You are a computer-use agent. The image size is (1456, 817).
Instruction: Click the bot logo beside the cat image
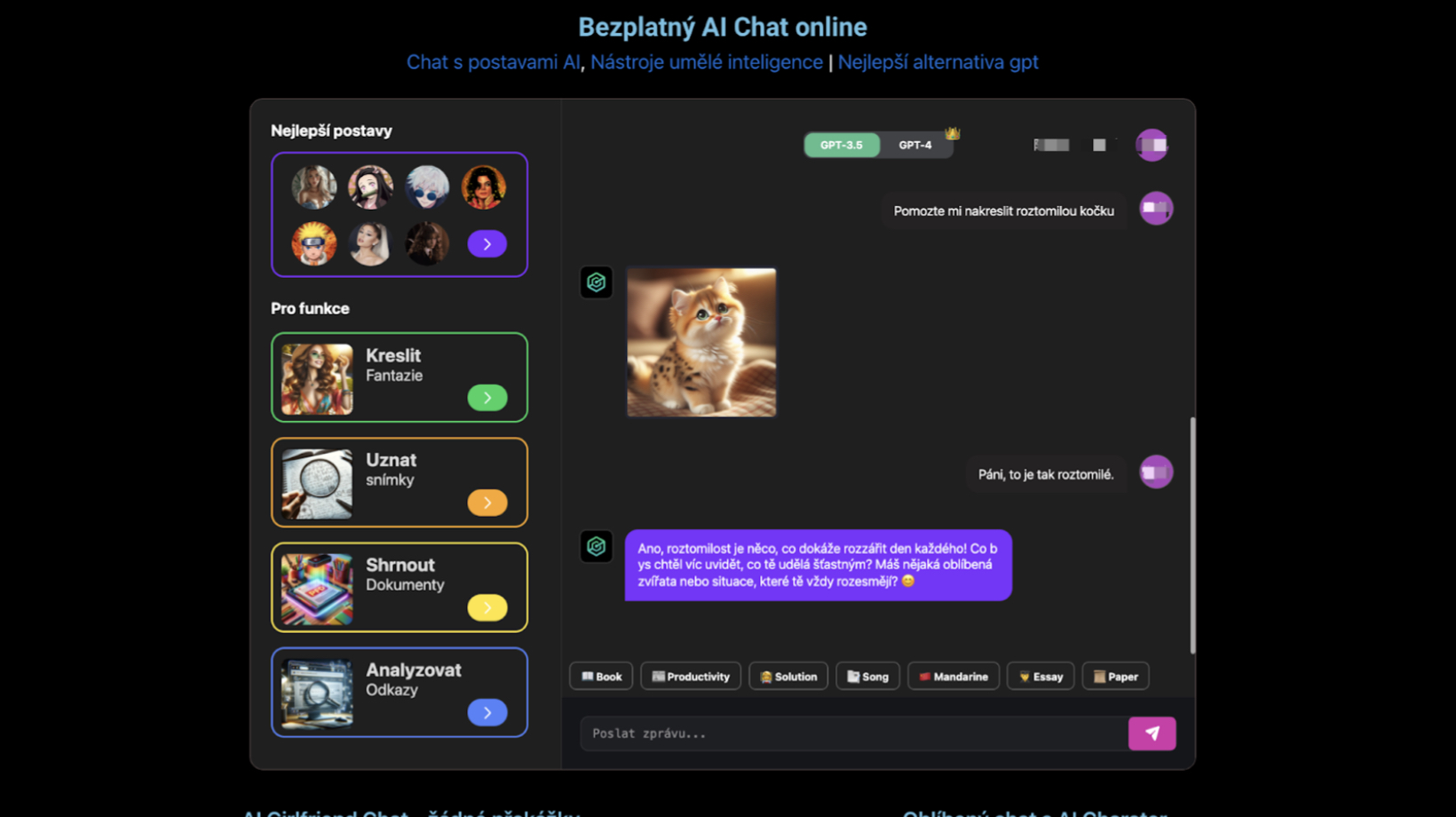coord(597,282)
